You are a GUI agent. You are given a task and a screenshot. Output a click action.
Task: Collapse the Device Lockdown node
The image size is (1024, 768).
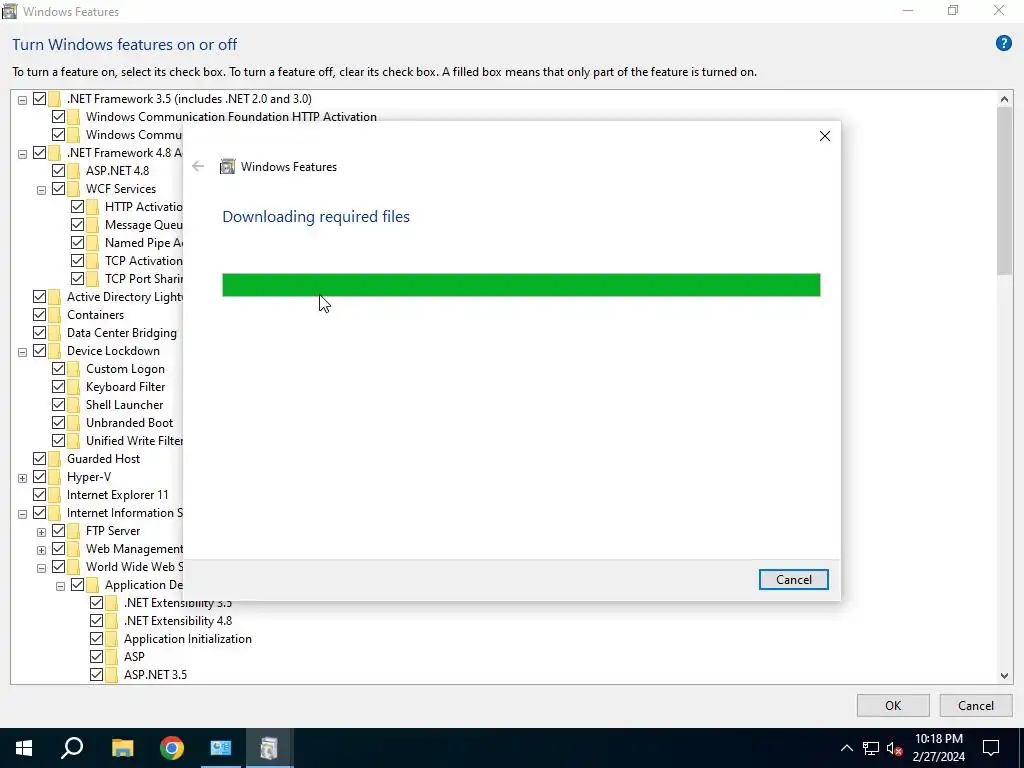[22, 352]
